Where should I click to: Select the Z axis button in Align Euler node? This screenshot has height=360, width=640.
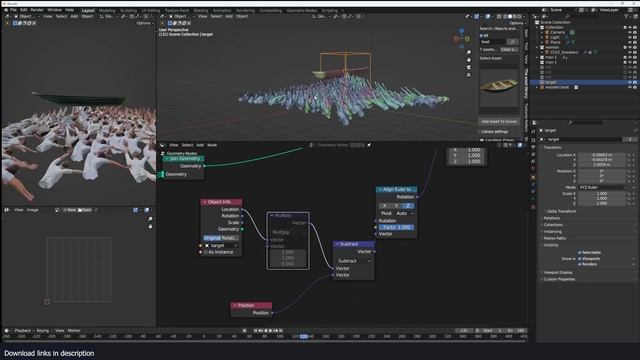click(408, 206)
